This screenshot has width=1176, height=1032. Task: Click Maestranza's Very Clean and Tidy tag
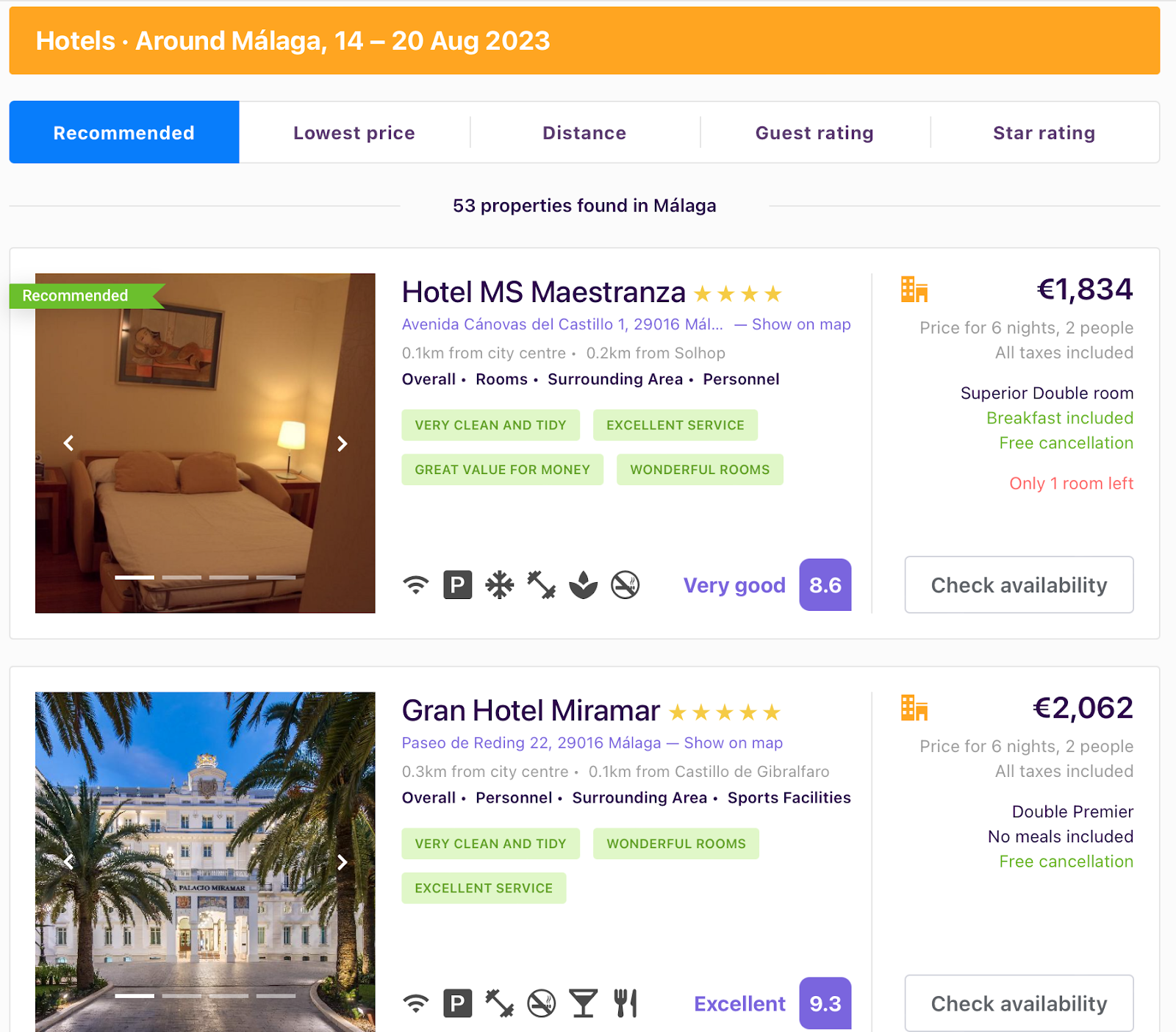(x=490, y=426)
